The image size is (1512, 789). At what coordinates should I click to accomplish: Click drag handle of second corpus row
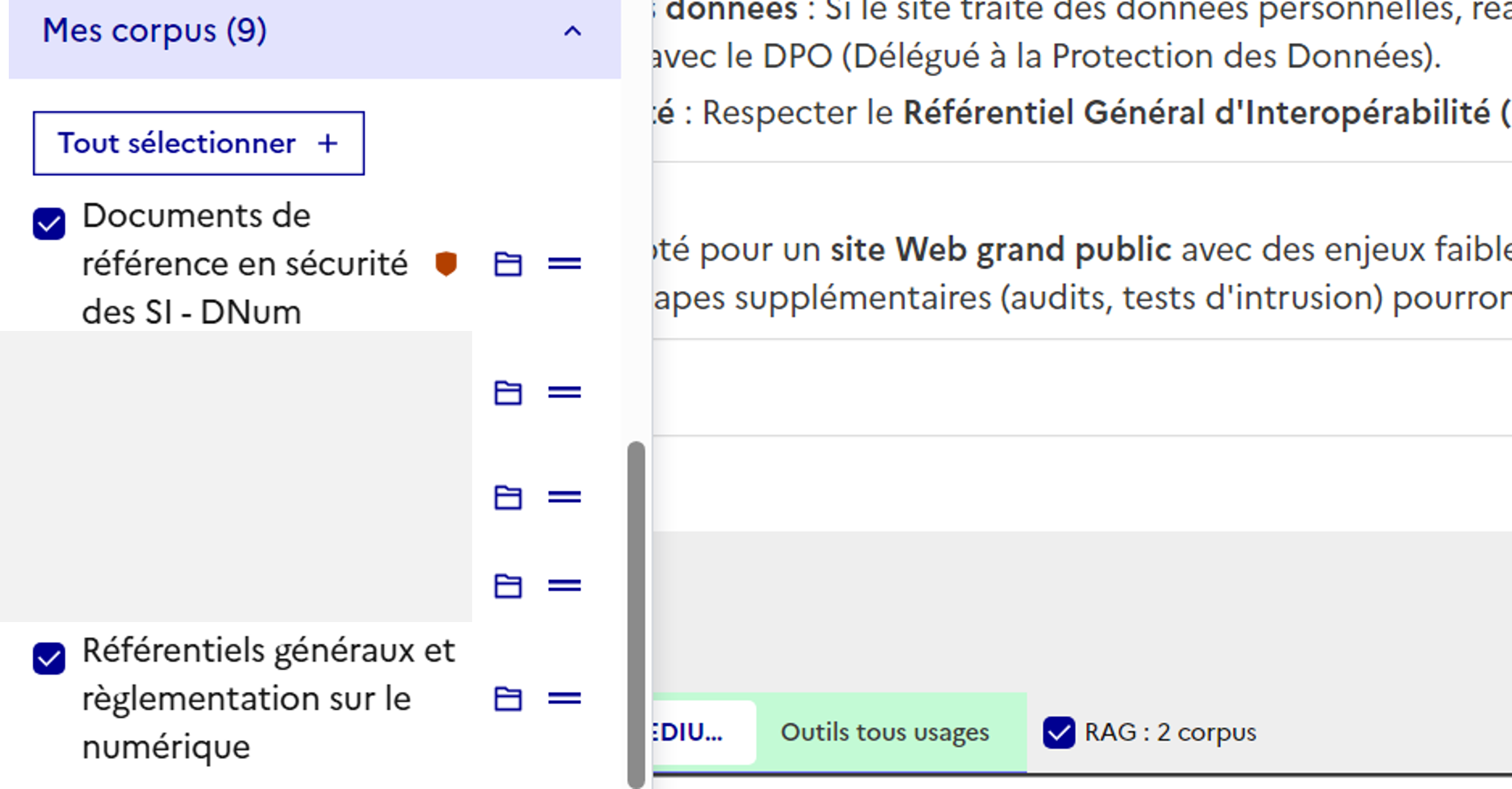point(564,392)
